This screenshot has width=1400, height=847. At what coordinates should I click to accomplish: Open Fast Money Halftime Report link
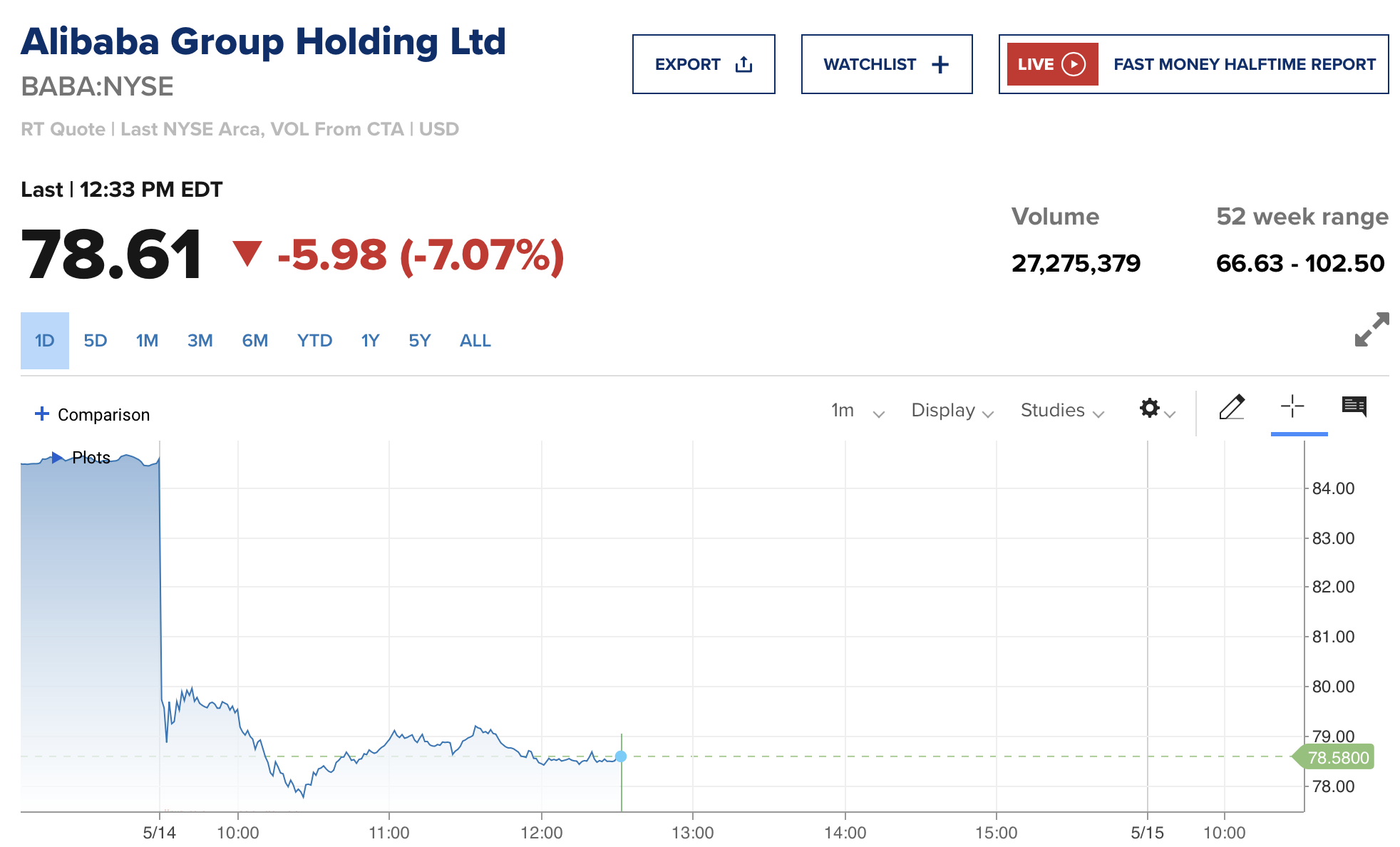point(1244,64)
